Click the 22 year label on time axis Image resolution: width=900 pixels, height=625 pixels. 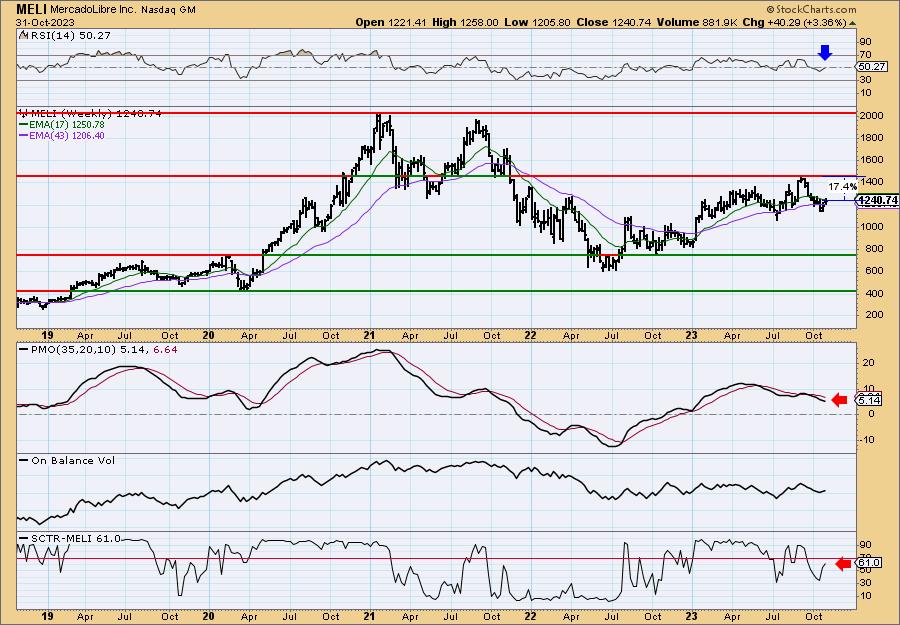531,335
